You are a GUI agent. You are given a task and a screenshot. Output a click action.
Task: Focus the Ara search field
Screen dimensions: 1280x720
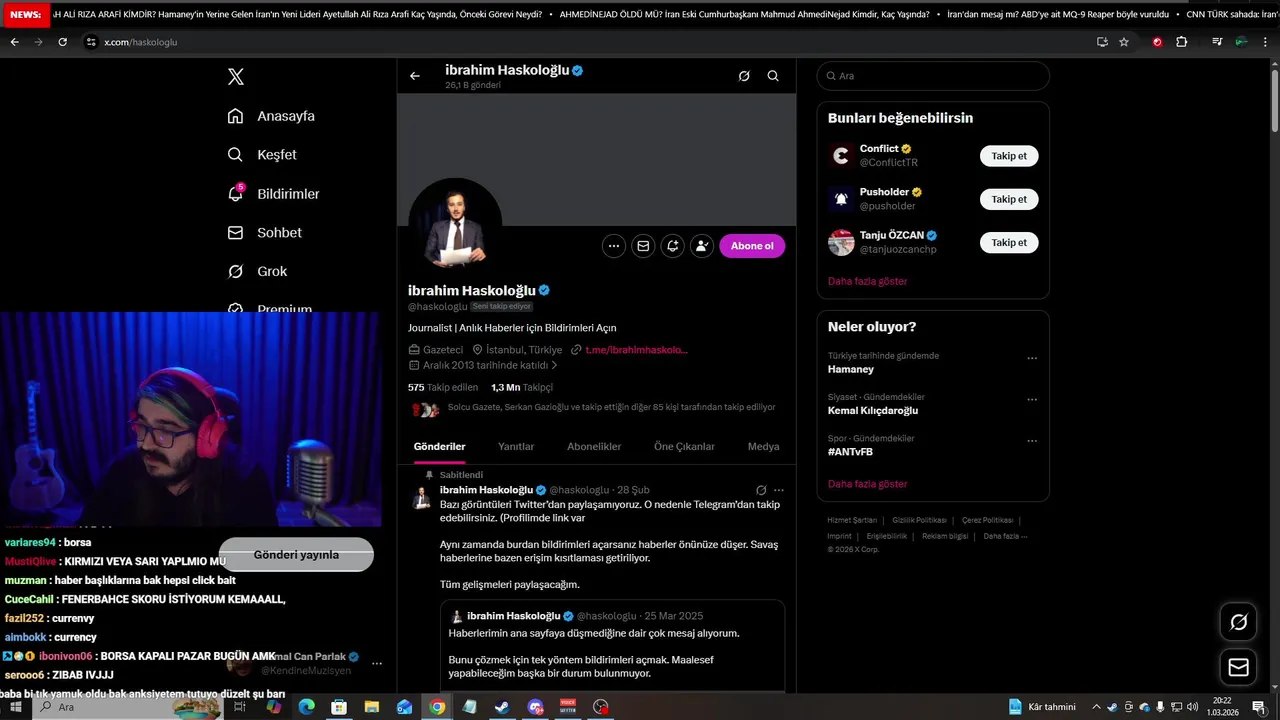click(933, 76)
